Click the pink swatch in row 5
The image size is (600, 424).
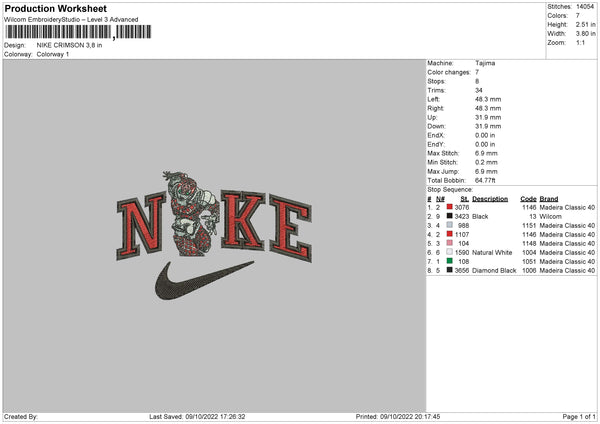[x=450, y=243]
